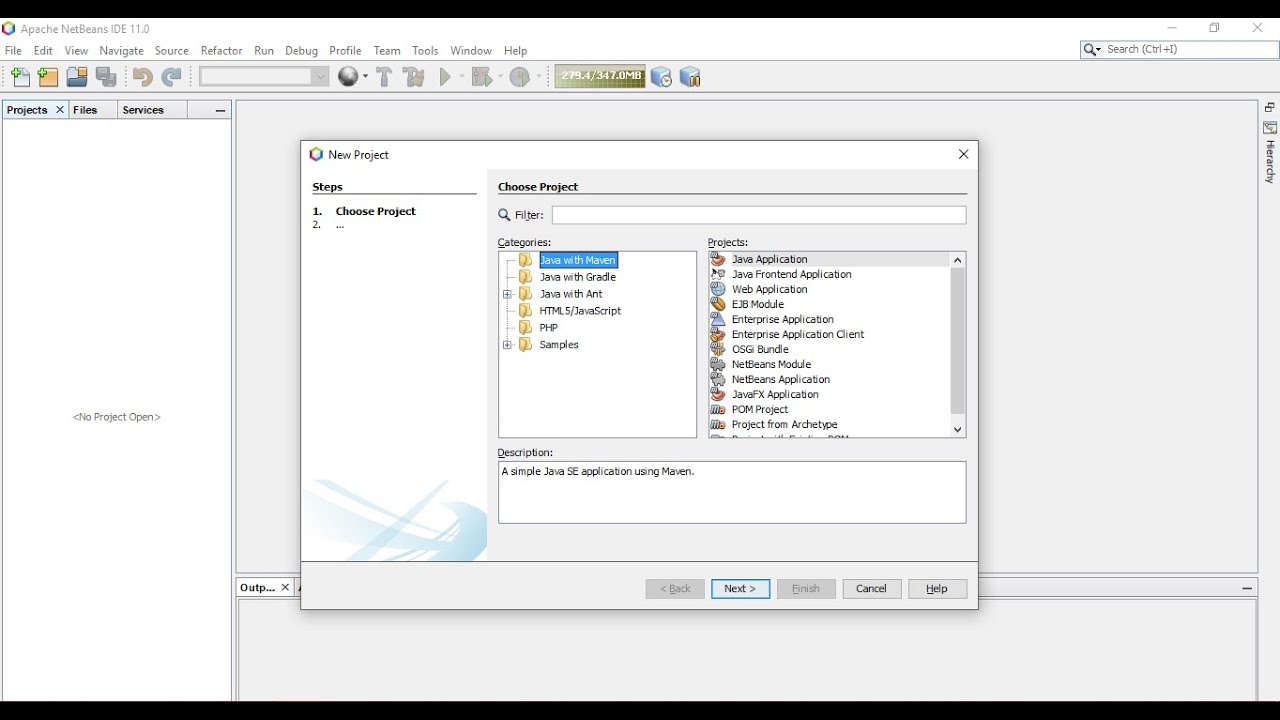Click the Build Project hammer icon

(384, 77)
